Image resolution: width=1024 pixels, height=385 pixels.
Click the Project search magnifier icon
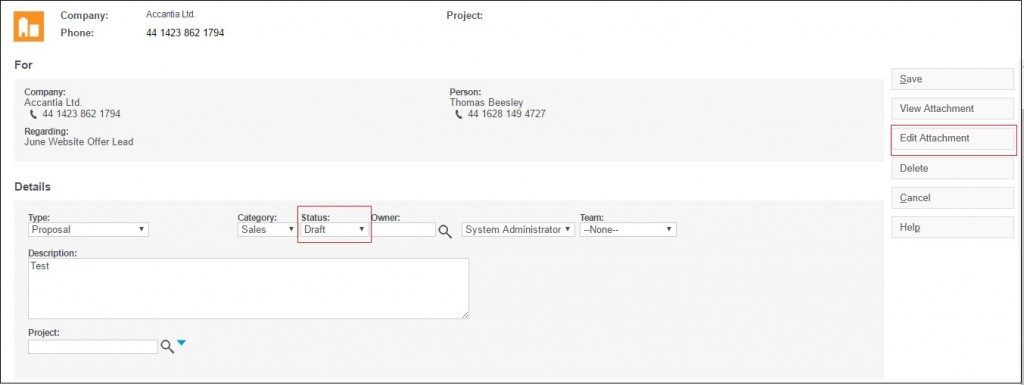pos(167,346)
